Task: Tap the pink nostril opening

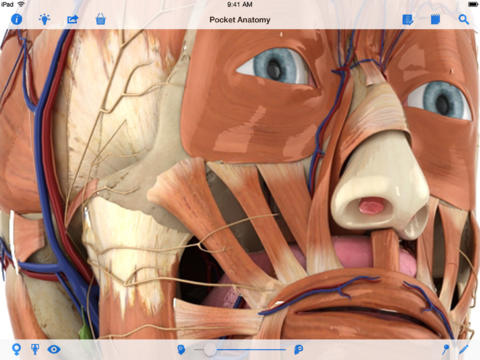Action: (371, 205)
